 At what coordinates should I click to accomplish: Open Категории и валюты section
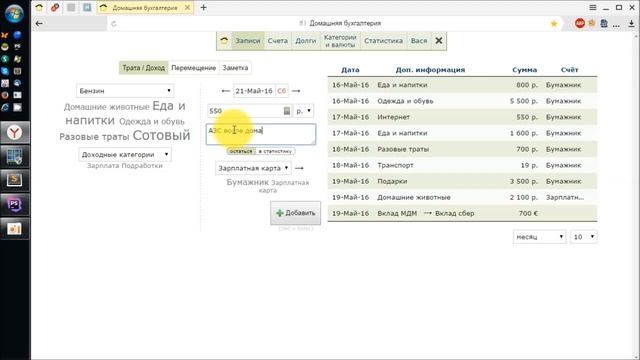click(340, 41)
